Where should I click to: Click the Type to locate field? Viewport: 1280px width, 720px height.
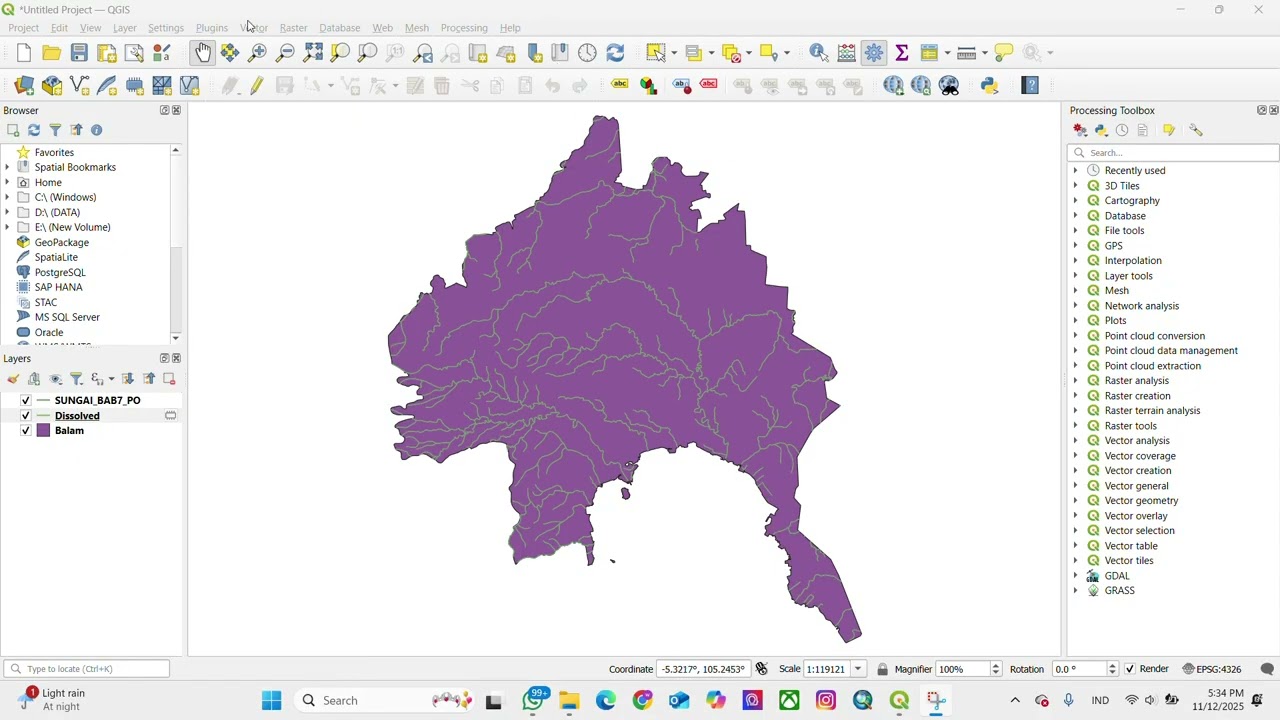coord(87,669)
